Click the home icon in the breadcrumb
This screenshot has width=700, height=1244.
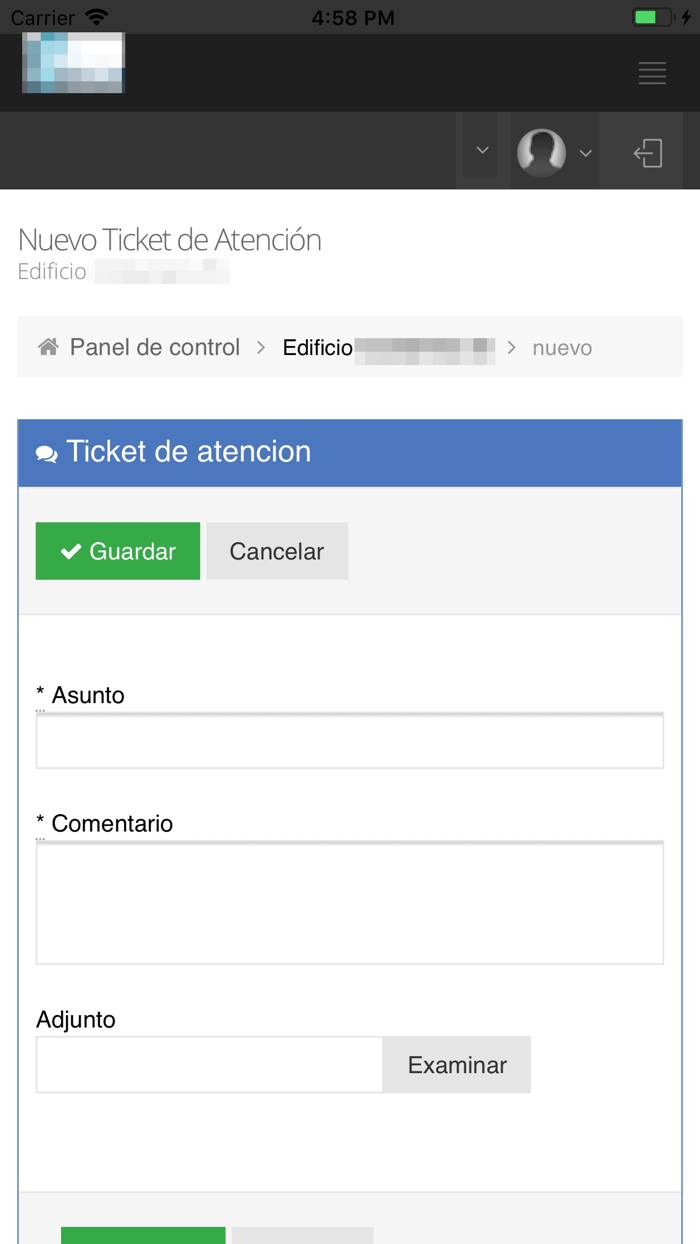tap(47, 345)
